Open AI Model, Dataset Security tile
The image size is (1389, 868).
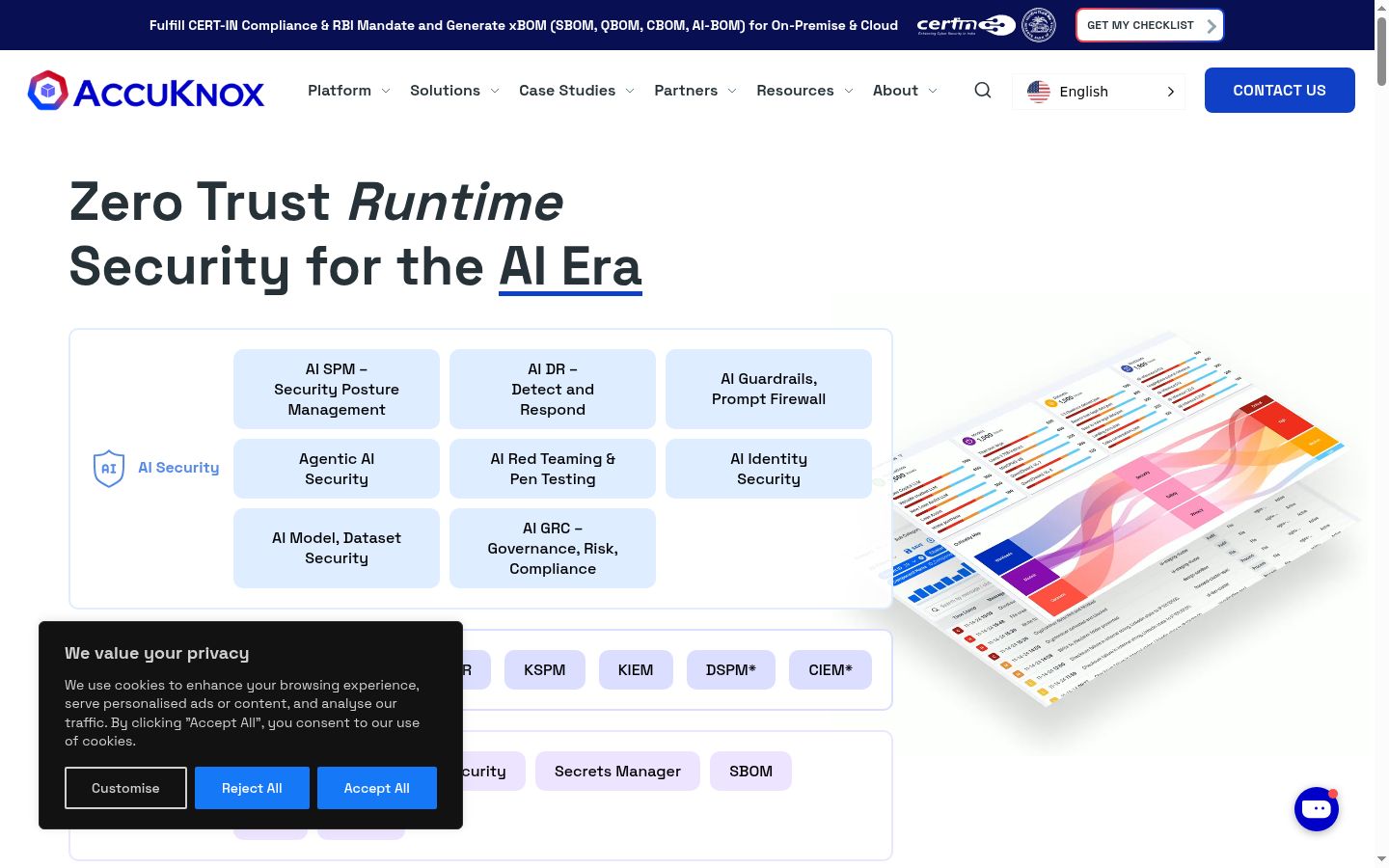(337, 548)
